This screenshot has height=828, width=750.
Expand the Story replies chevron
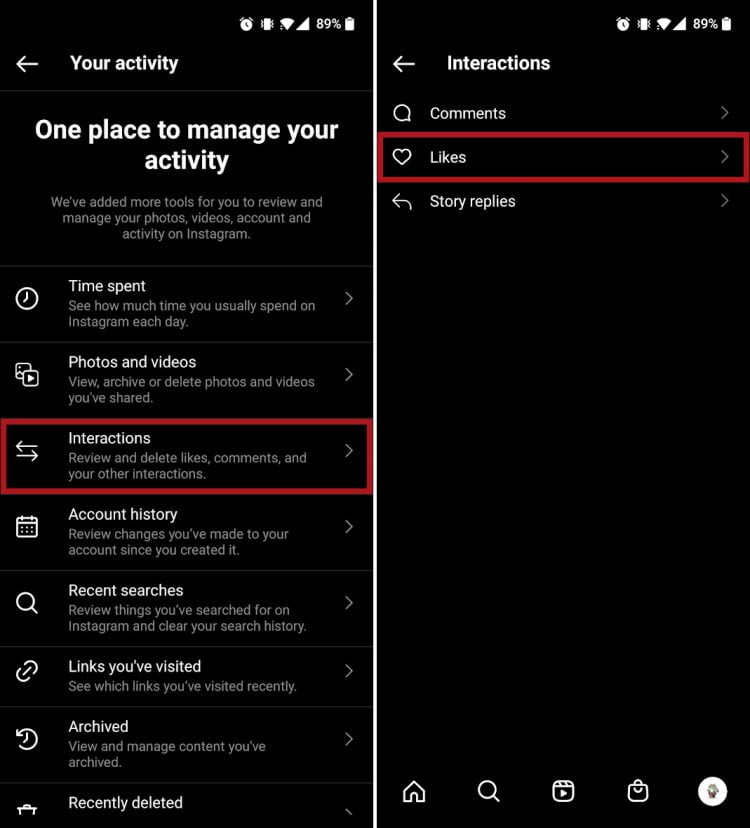tap(725, 201)
